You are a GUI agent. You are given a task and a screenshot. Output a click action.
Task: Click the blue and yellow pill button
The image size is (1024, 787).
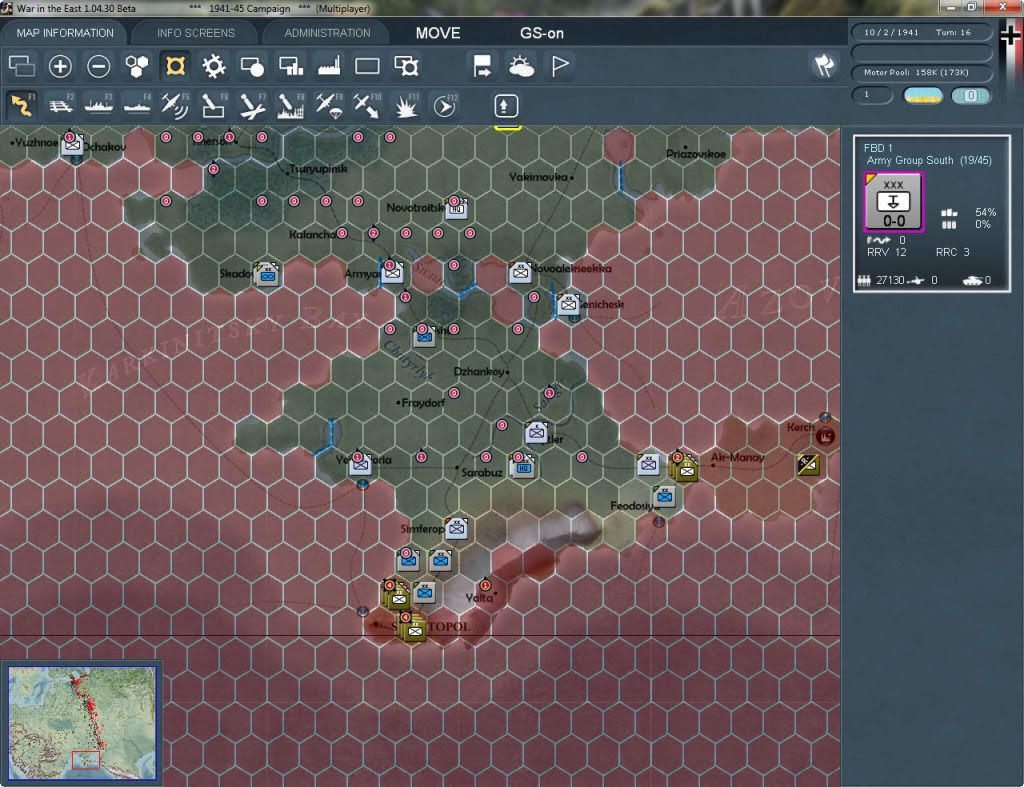coord(923,95)
